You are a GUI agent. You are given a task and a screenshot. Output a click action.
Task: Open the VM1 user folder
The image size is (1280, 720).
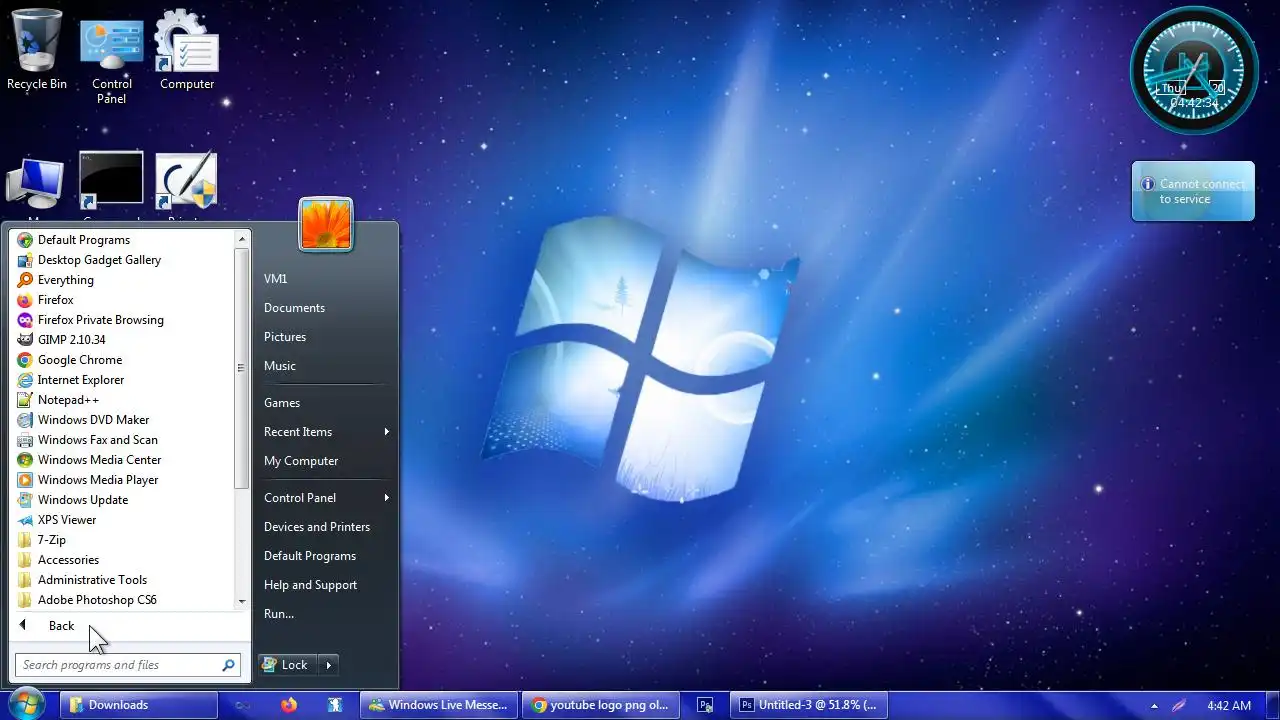click(275, 279)
